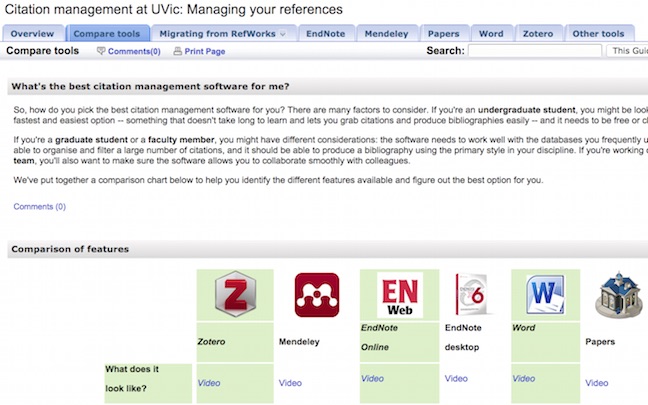Click the Mendeley logo icon
This screenshot has height=405, width=648.
tap(317, 295)
